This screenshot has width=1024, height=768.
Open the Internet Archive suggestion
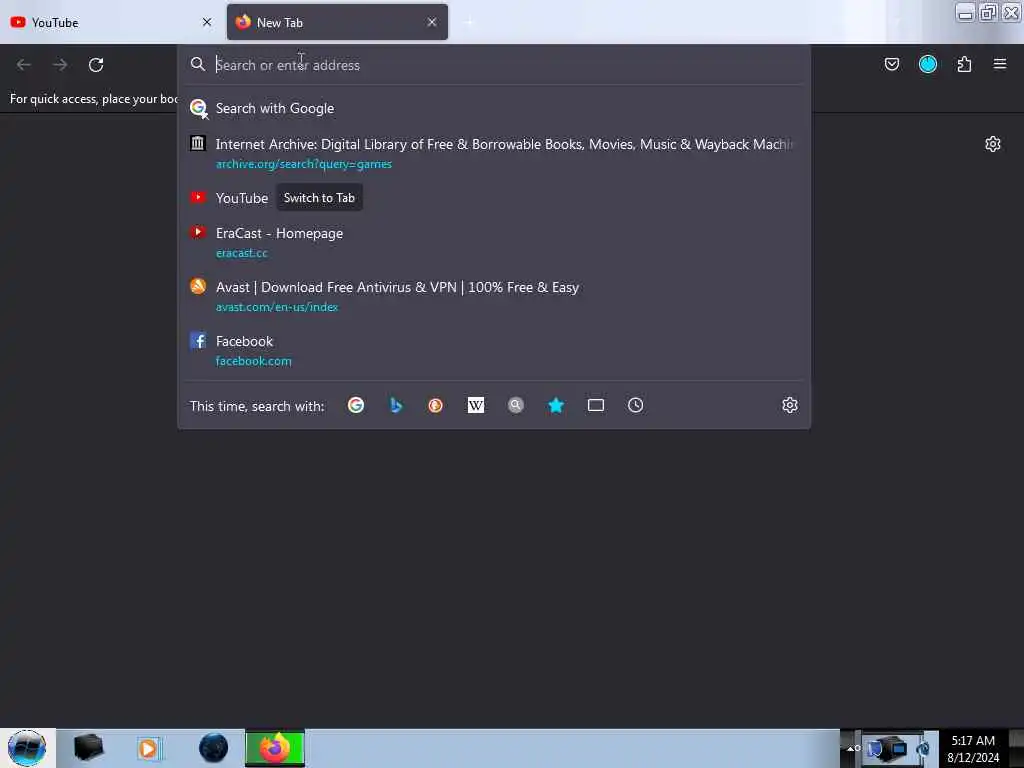494,153
